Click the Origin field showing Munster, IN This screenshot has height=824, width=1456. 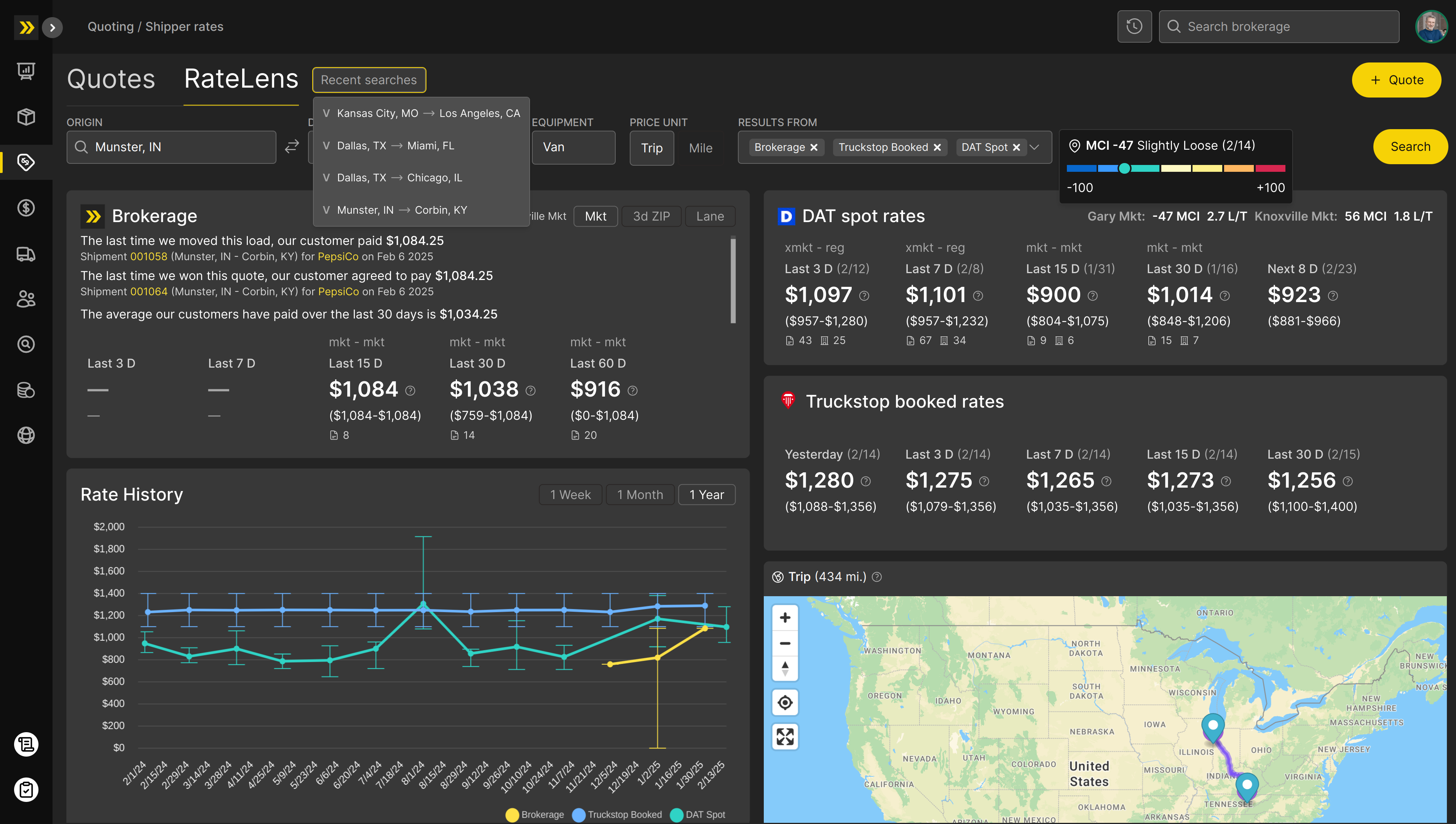tap(171, 147)
